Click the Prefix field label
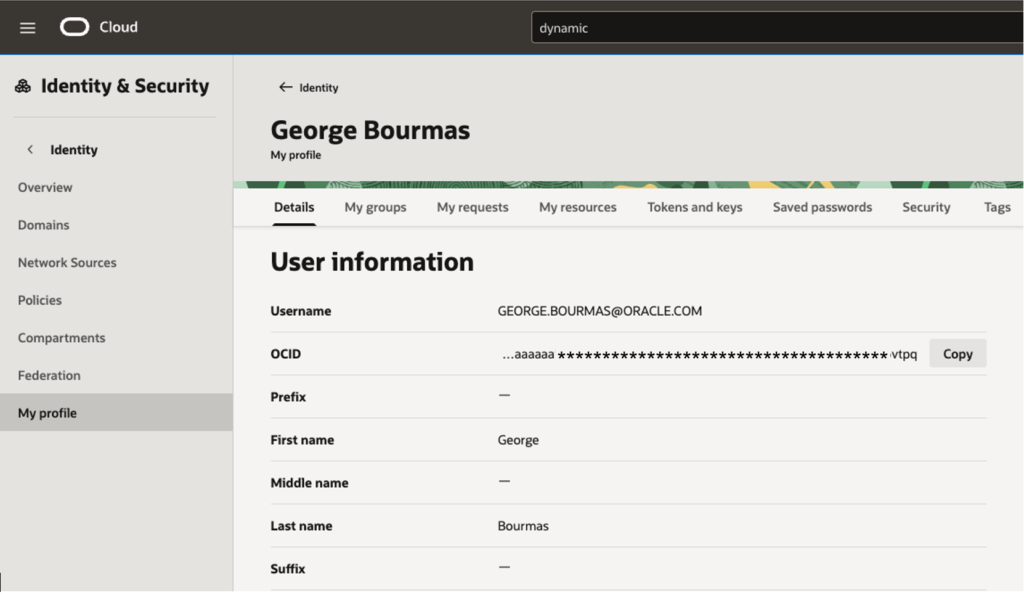The height and width of the screenshot is (595, 1024). (288, 397)
